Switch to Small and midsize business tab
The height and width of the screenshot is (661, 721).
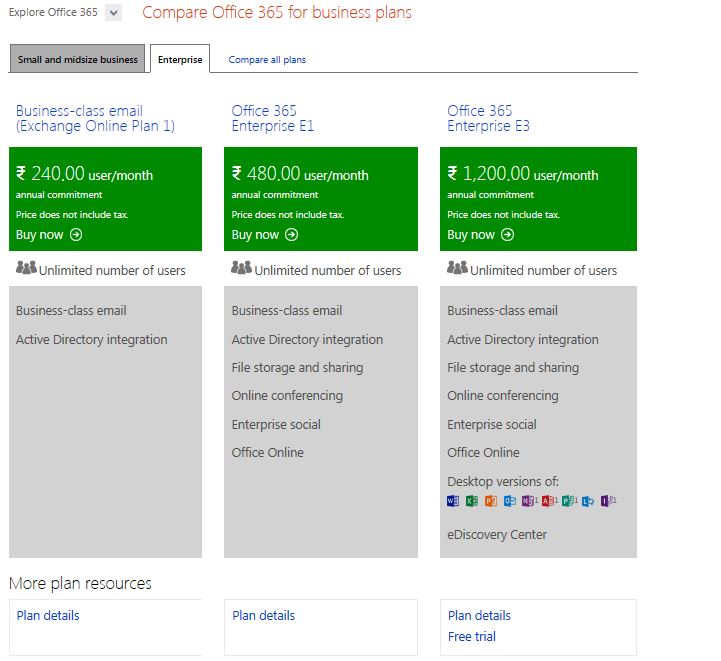78,59
